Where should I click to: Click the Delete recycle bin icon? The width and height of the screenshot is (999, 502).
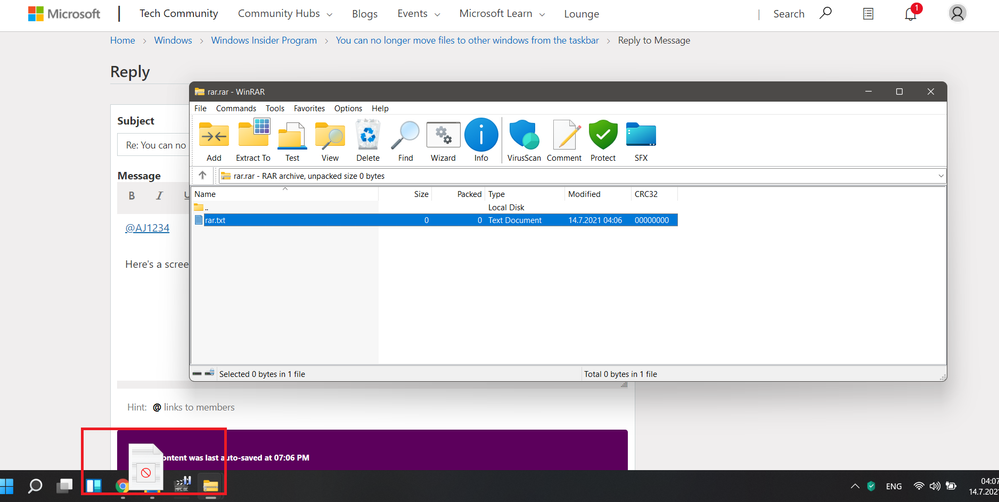pyautogui.click(x=368, y=141)
